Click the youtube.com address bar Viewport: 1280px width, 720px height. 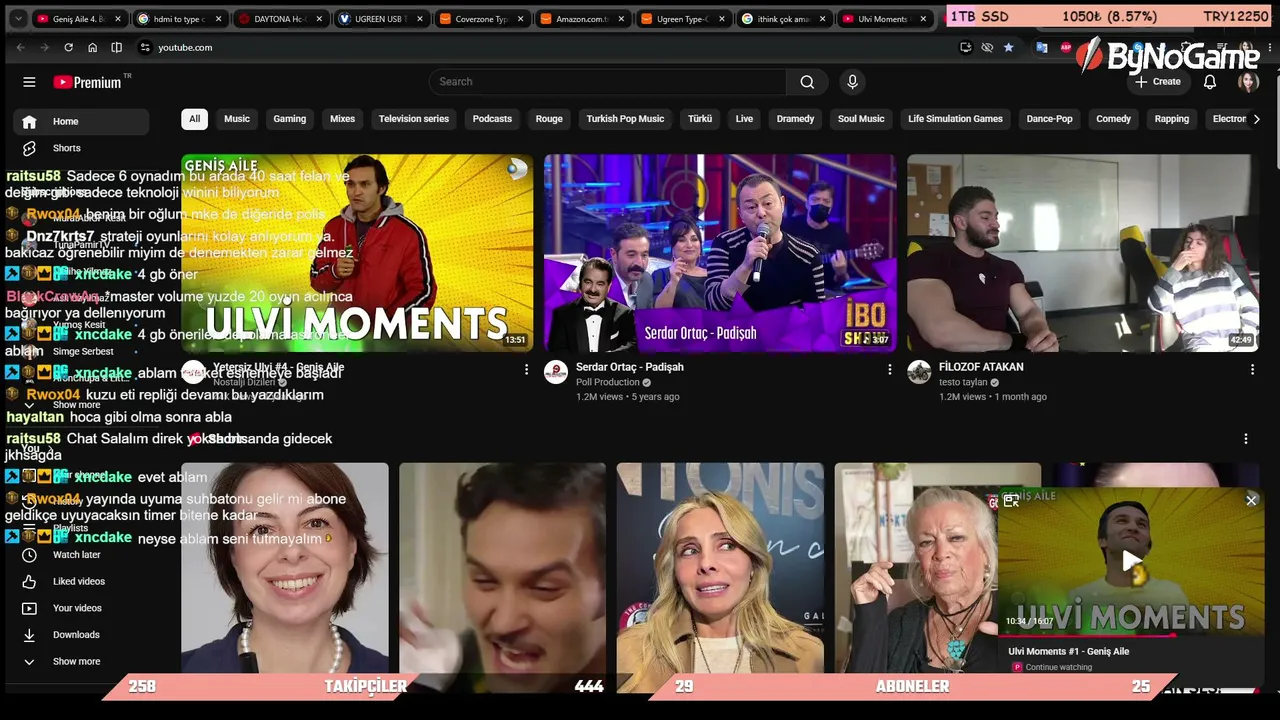pyautogui.click(x=545, y=47)
